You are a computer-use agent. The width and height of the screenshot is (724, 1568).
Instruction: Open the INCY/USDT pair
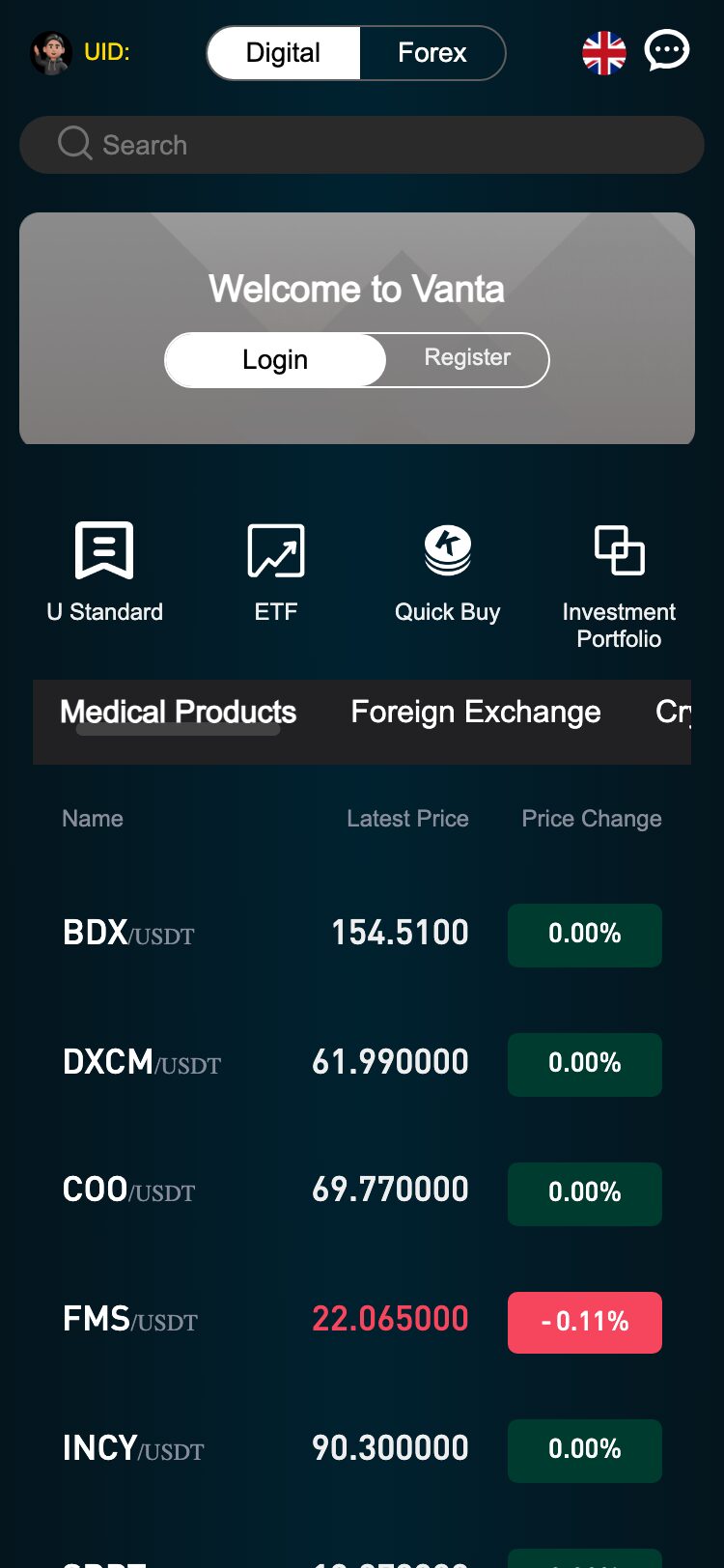pyautogui.click(x=133, y=1449)
